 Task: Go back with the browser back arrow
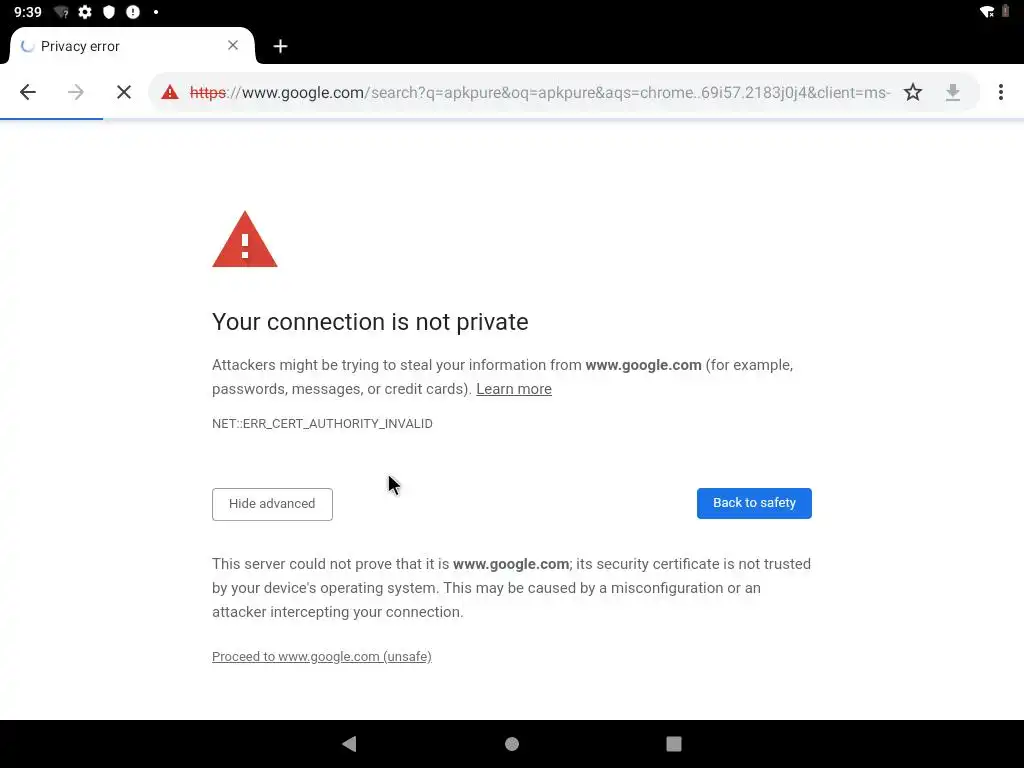pos(27,92)
